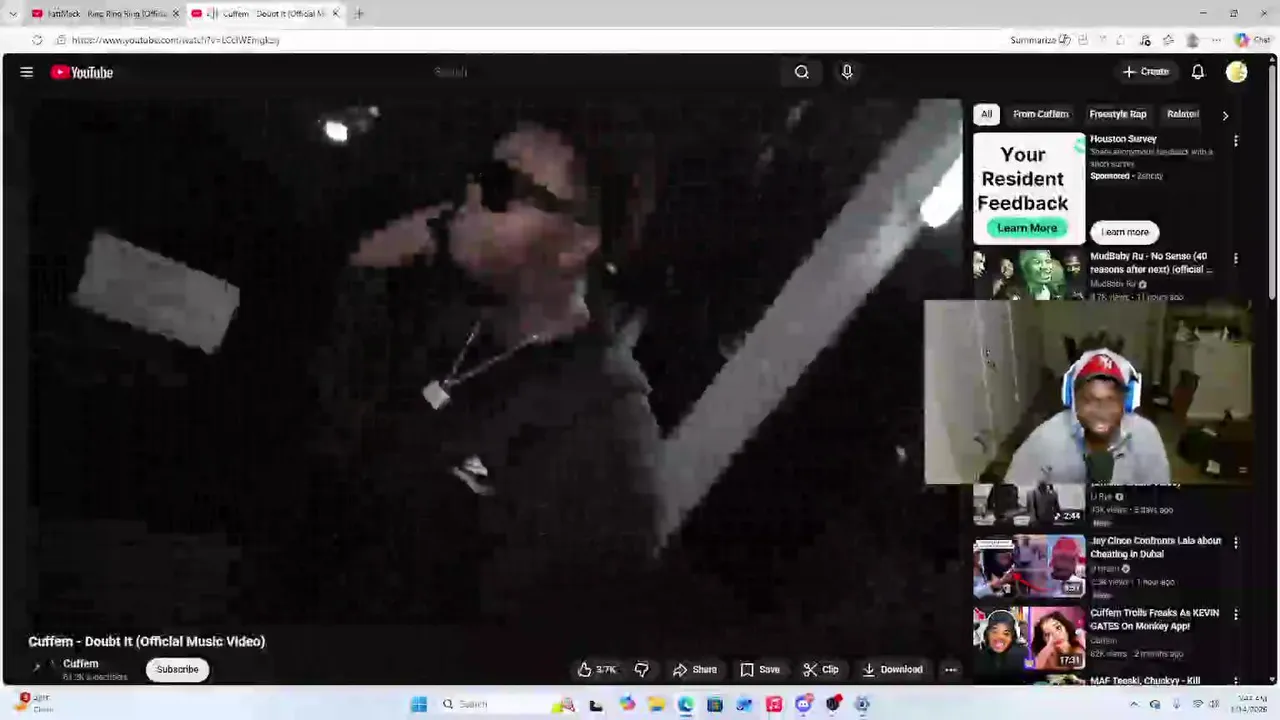Open the purple chat app with notification badge

(804, 704)
